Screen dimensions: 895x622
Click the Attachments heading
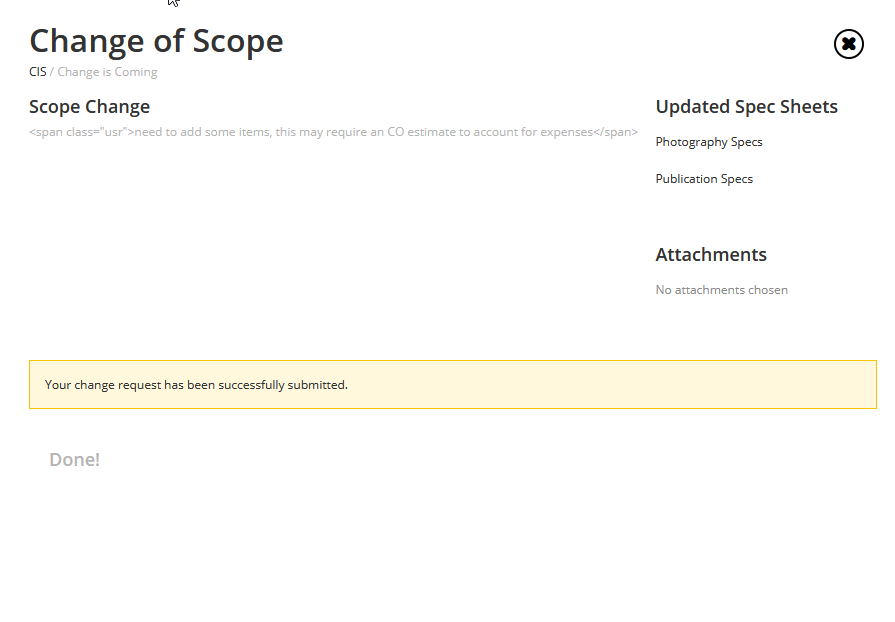pyautogui.click(x=711, y=255)
